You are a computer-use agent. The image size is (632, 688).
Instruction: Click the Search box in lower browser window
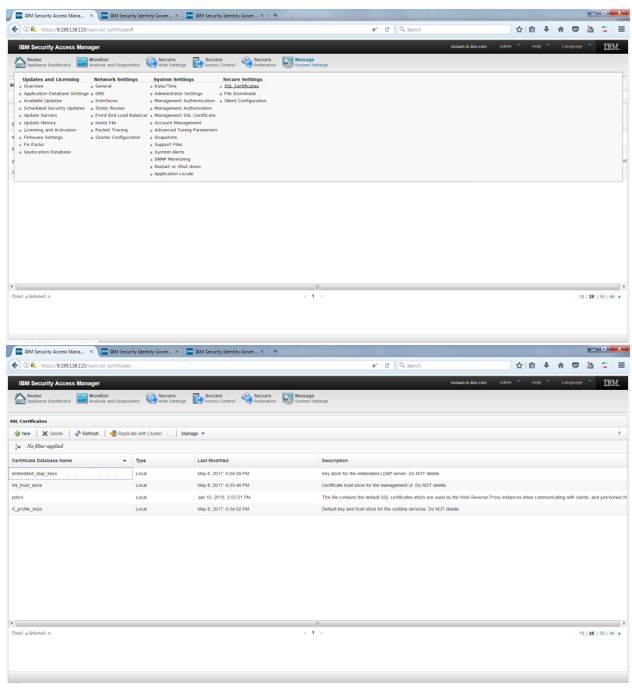[454, 366]
